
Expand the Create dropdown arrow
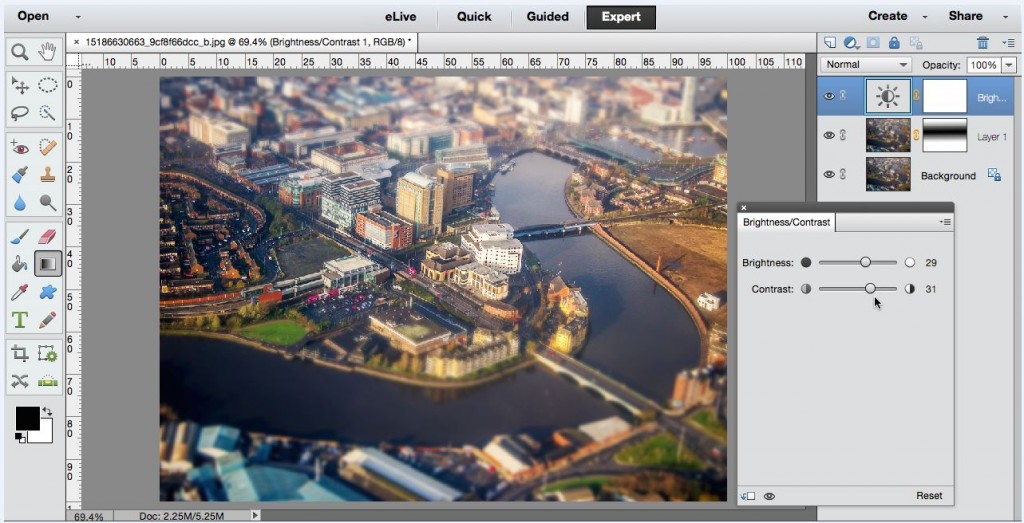click(x=925, y=17)
